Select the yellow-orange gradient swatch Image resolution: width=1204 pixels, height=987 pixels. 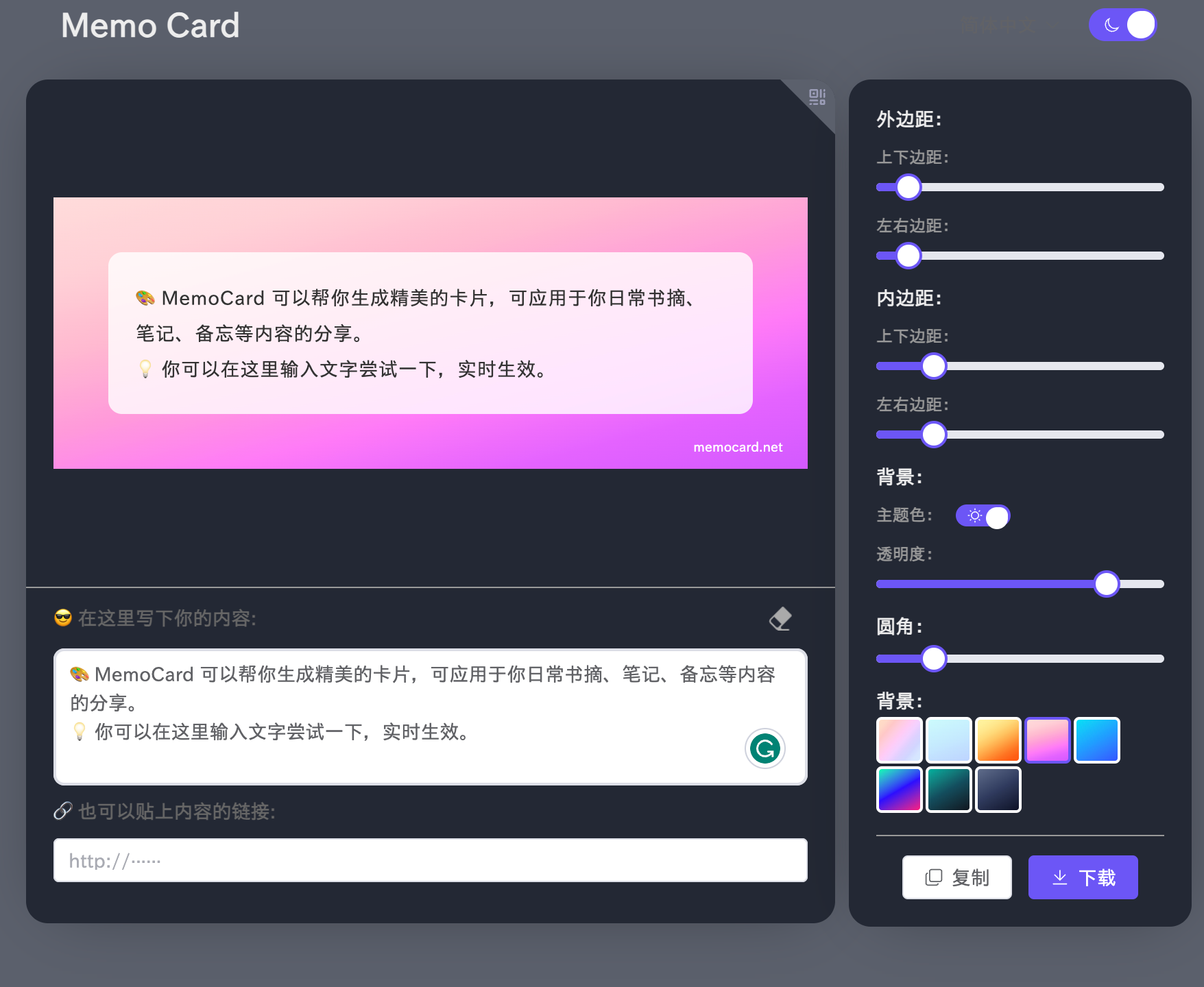click(x=998, y=740)
